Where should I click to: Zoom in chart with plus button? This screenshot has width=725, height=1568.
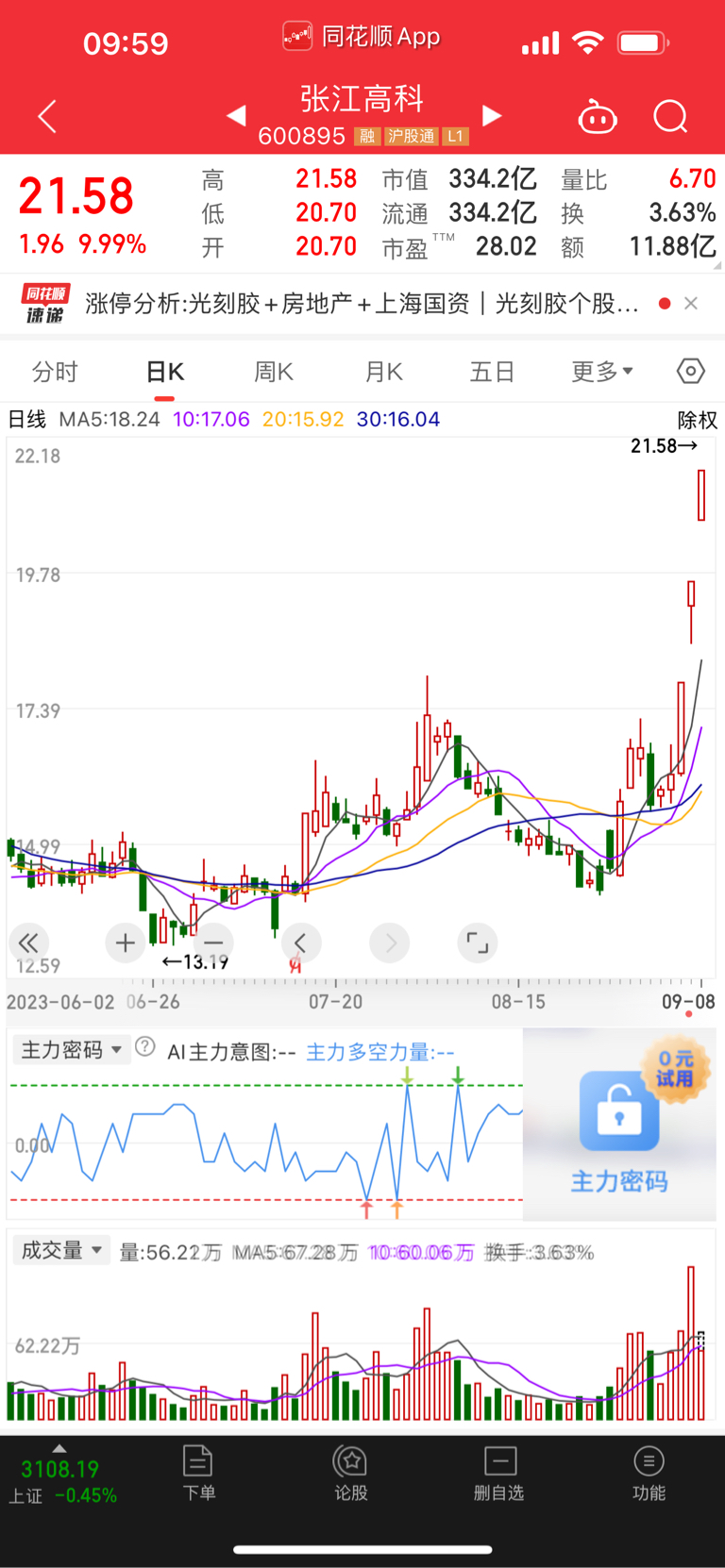[125, 942]
